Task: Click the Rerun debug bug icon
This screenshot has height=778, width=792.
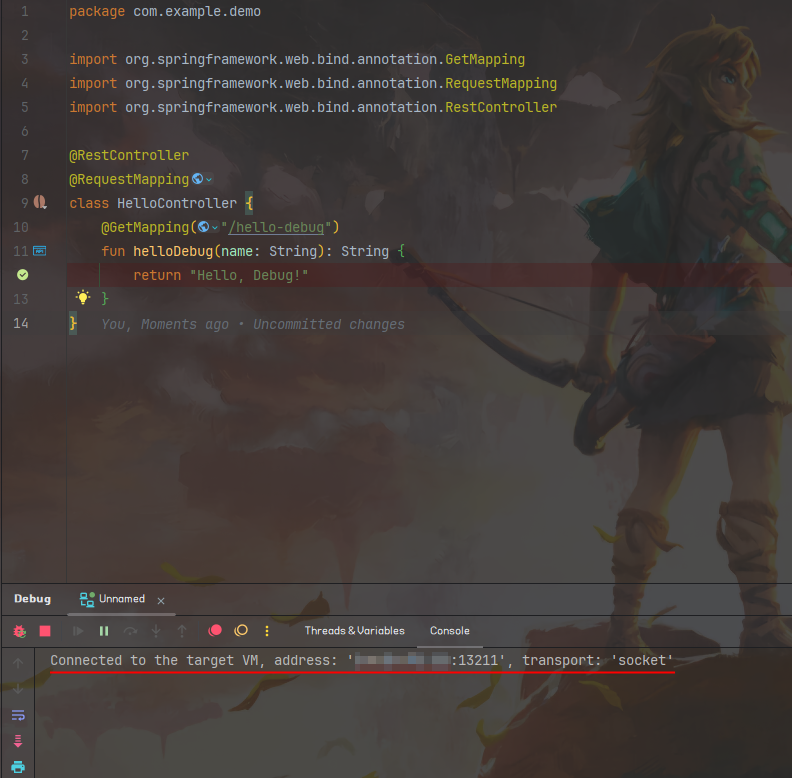Action: pos(19,631)
